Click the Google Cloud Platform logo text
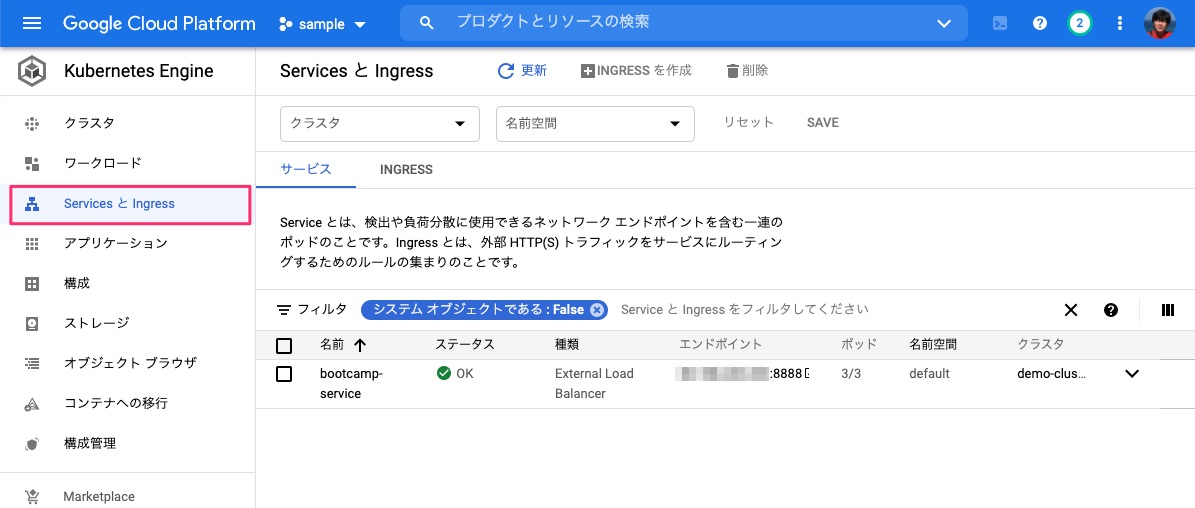This screenshot has height=508, width=1195. [x=159, y=23]
